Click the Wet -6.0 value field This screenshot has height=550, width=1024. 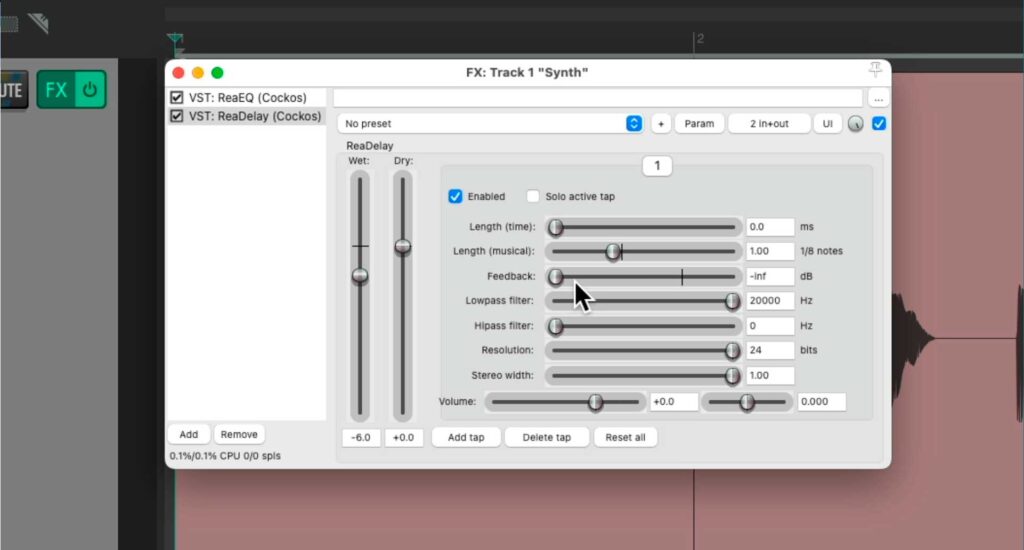point(360,438)
